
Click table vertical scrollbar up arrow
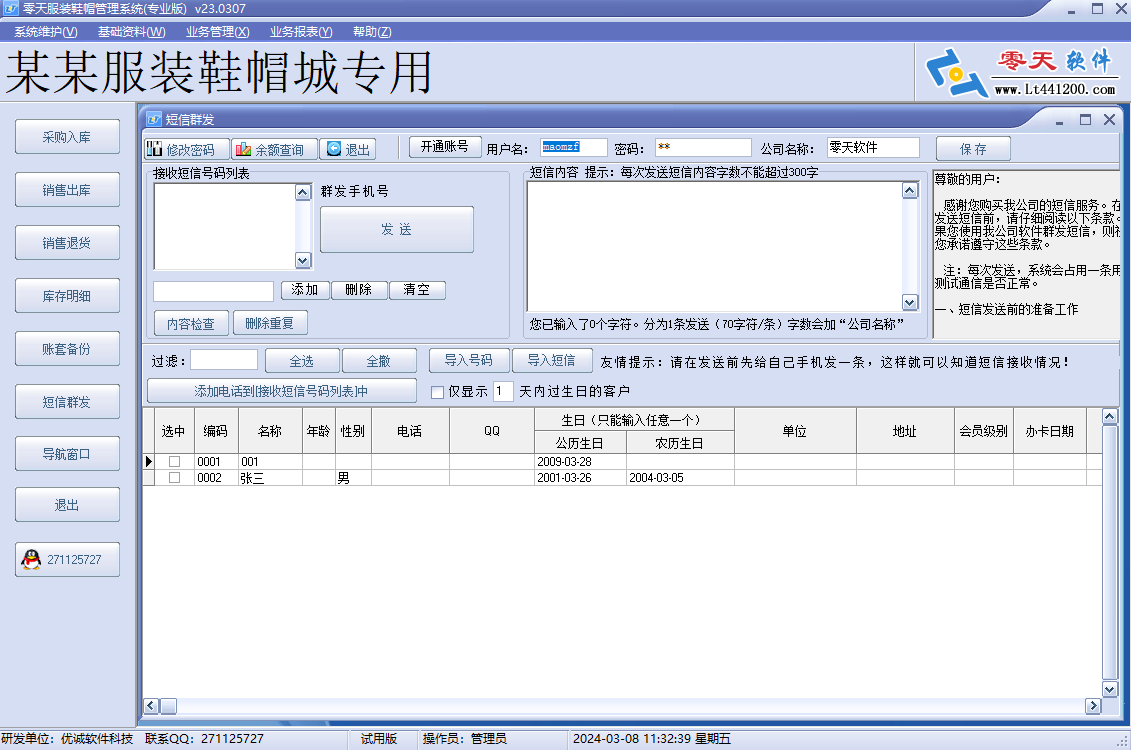coord(1110,416)
